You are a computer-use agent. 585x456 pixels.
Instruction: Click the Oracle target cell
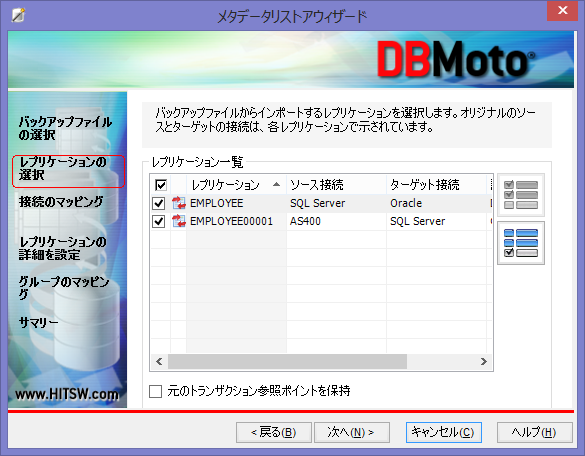[437, 203]
